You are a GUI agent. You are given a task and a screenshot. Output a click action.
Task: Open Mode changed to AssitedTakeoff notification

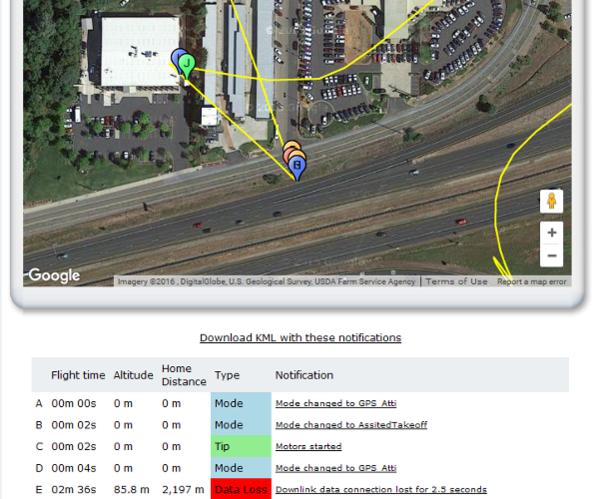351,425
